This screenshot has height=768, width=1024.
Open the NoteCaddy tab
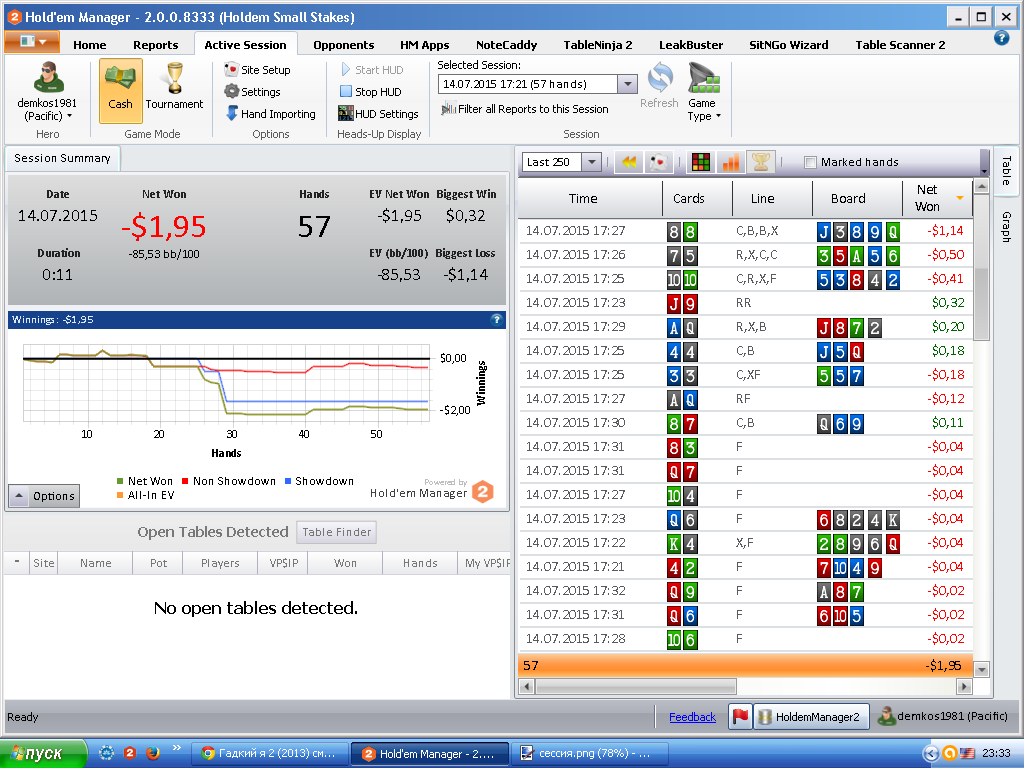[x=506, y=44]
